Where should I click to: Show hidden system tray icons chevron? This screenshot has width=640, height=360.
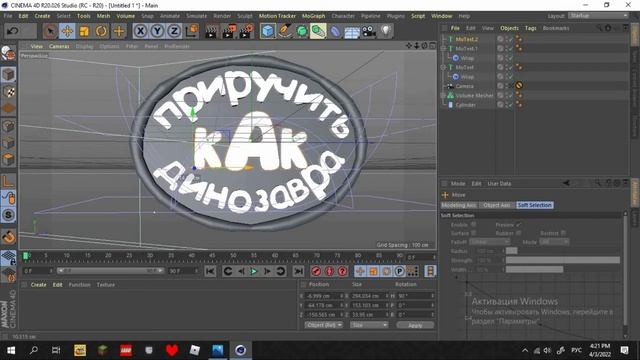525,350
